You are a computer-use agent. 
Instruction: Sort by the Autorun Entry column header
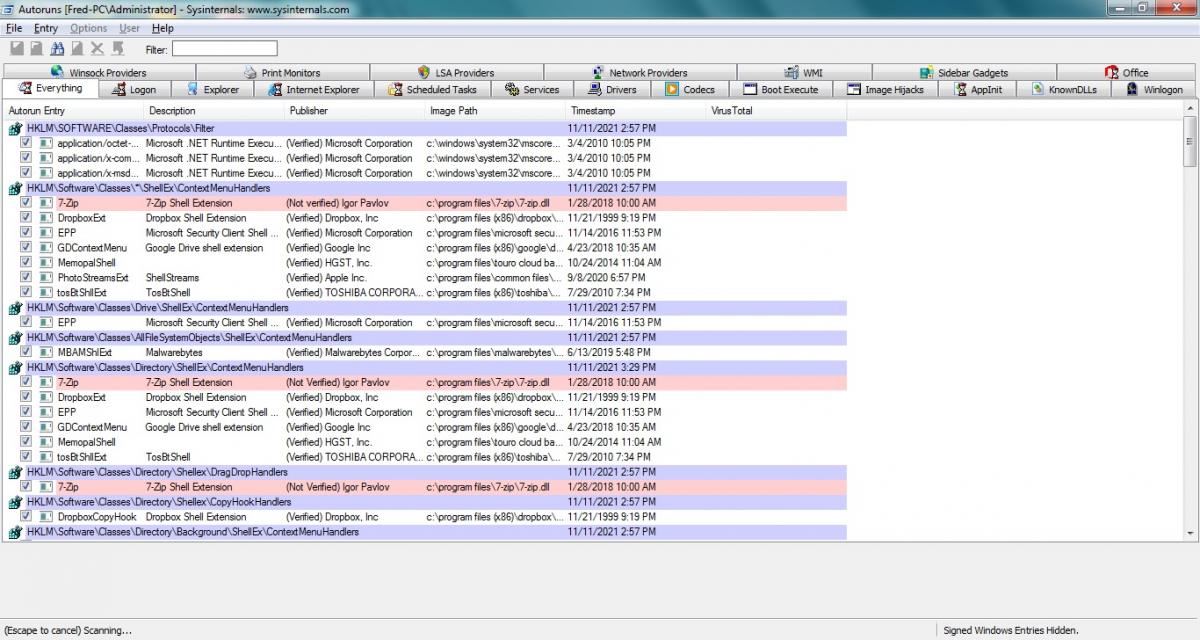[74, 111]
